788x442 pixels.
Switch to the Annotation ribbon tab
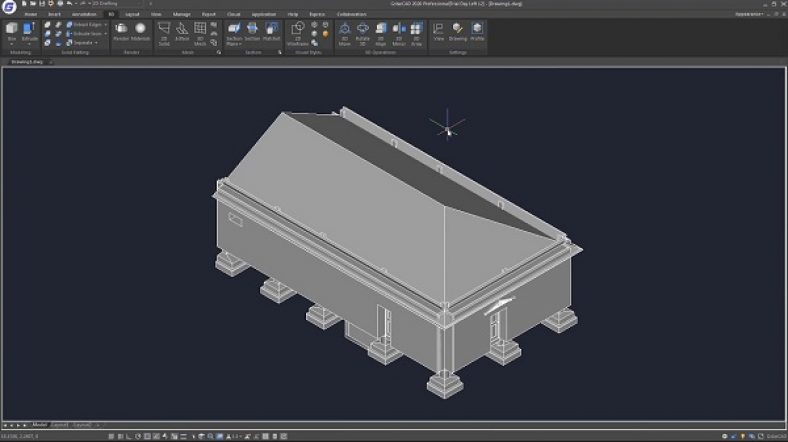point(84,15)
